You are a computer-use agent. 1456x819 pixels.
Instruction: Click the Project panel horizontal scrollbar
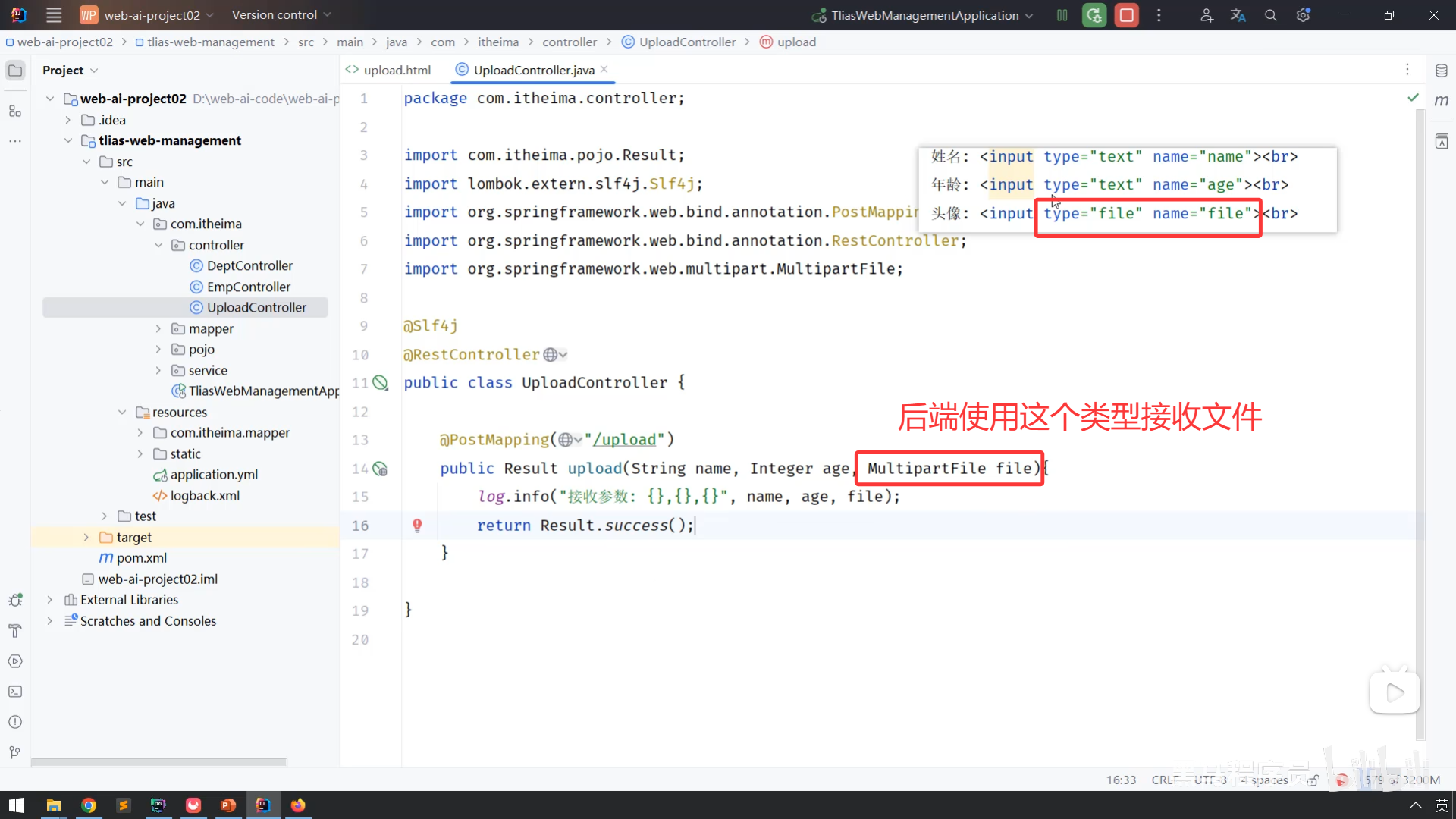coord(159,762)
